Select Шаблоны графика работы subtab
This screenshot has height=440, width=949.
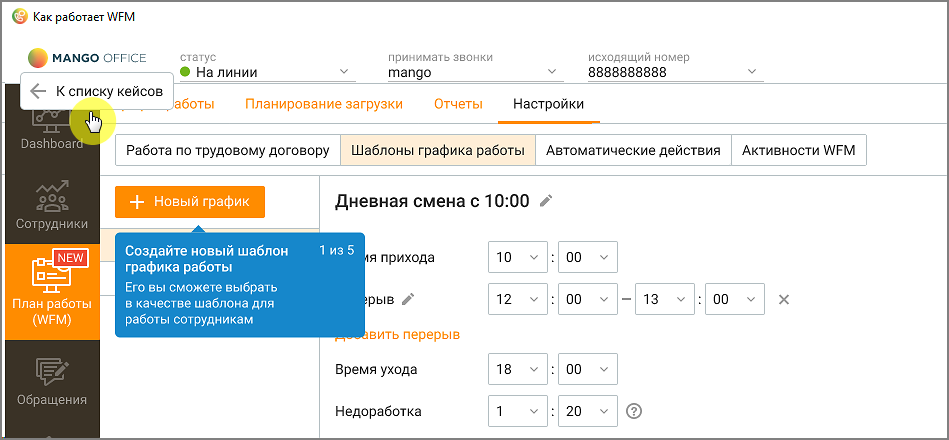click(x=438, y=150)
